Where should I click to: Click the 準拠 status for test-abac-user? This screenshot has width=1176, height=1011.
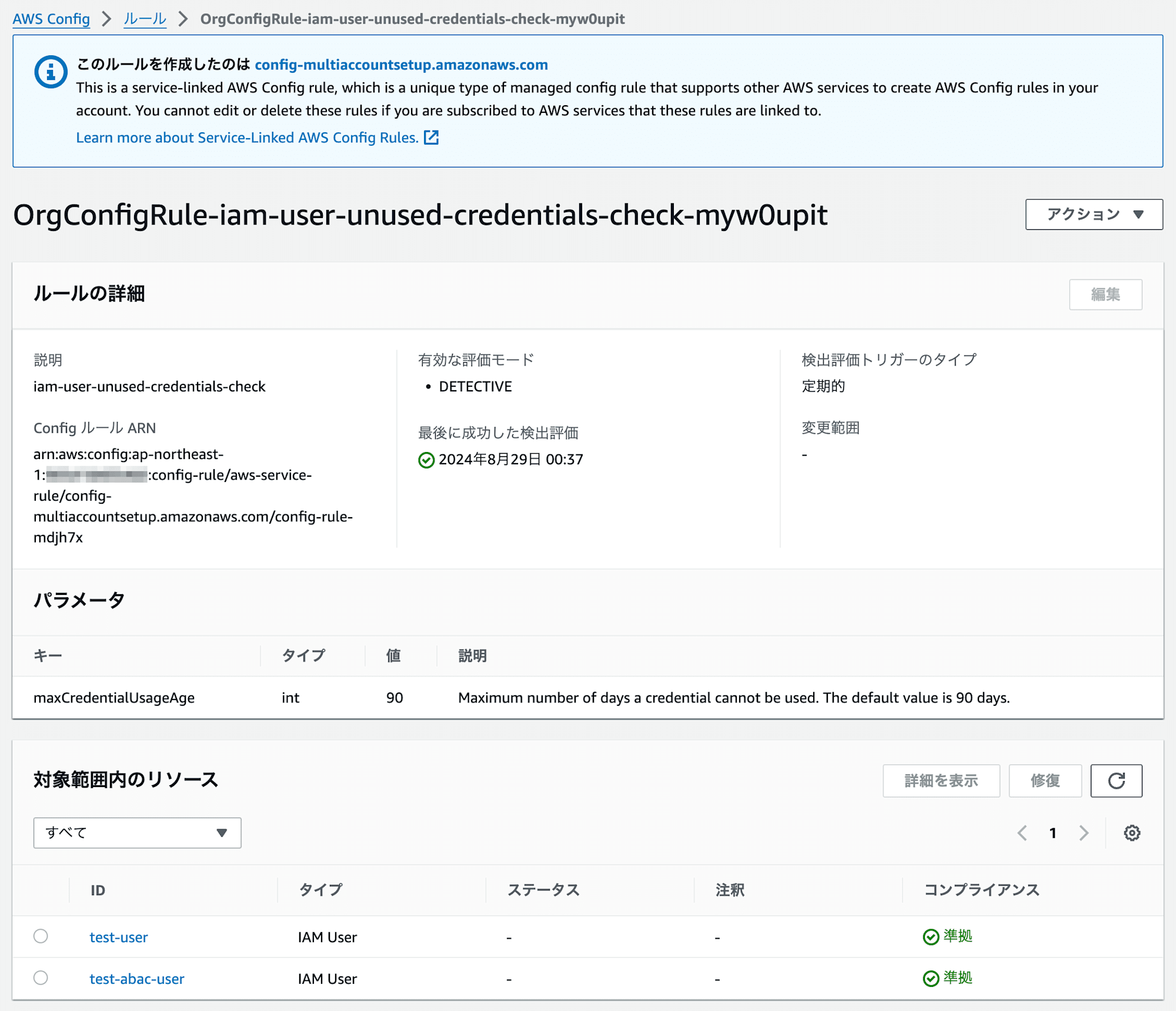[958, 978]
